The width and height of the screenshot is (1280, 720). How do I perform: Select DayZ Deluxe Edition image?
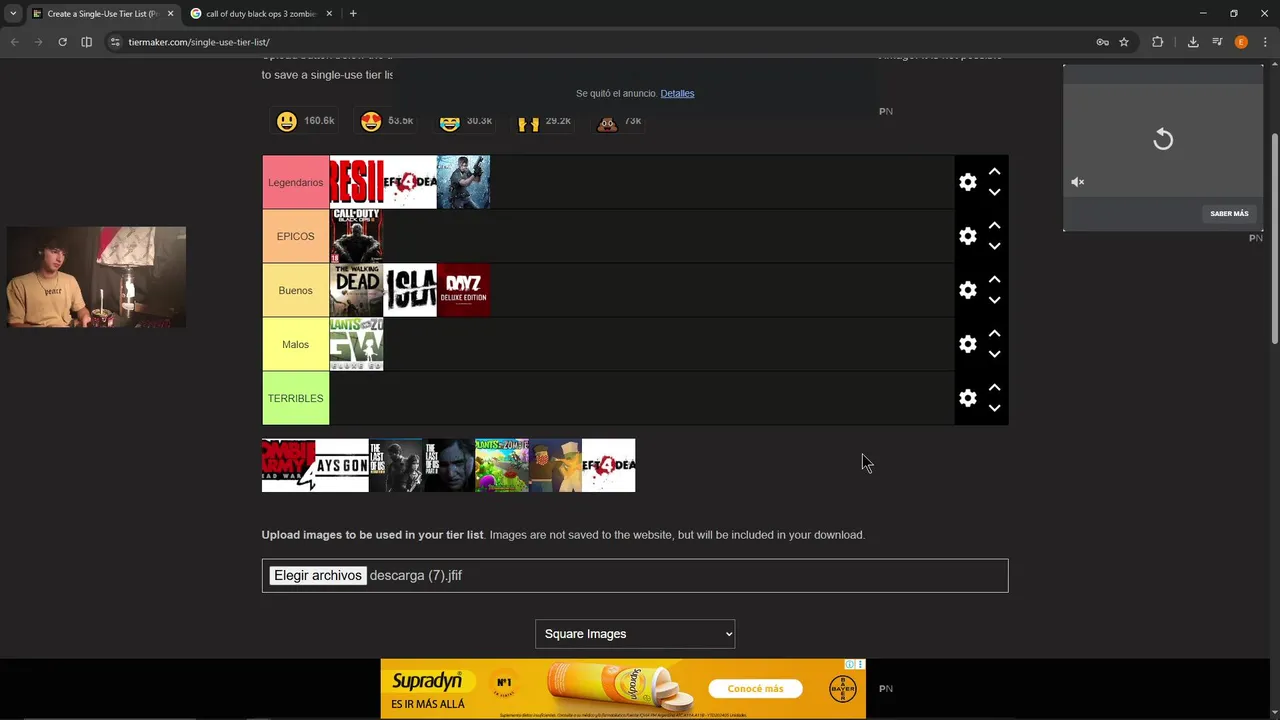pos(463,290)
